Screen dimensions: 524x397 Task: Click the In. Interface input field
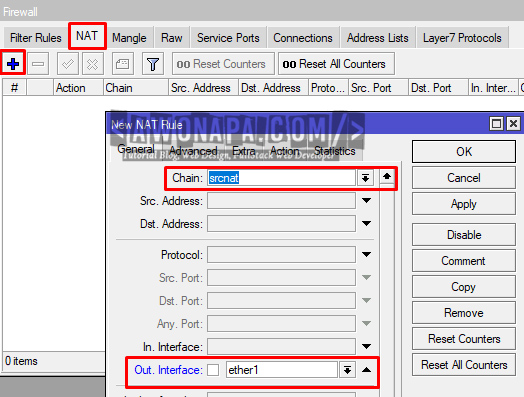pos(281,347)
